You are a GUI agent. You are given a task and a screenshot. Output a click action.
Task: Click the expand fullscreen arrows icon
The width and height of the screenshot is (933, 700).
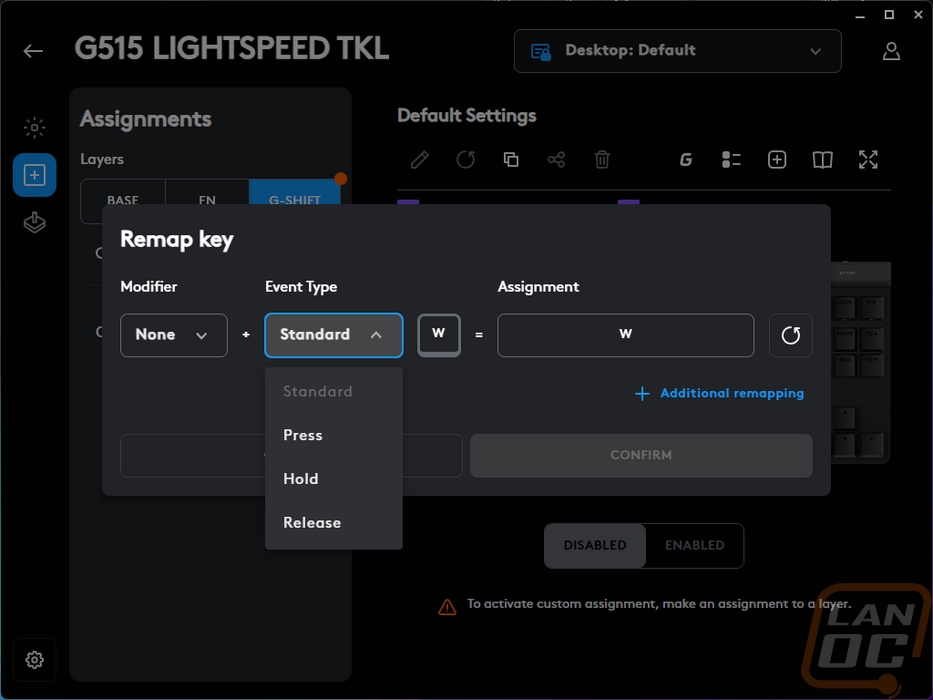coord(868,160)
